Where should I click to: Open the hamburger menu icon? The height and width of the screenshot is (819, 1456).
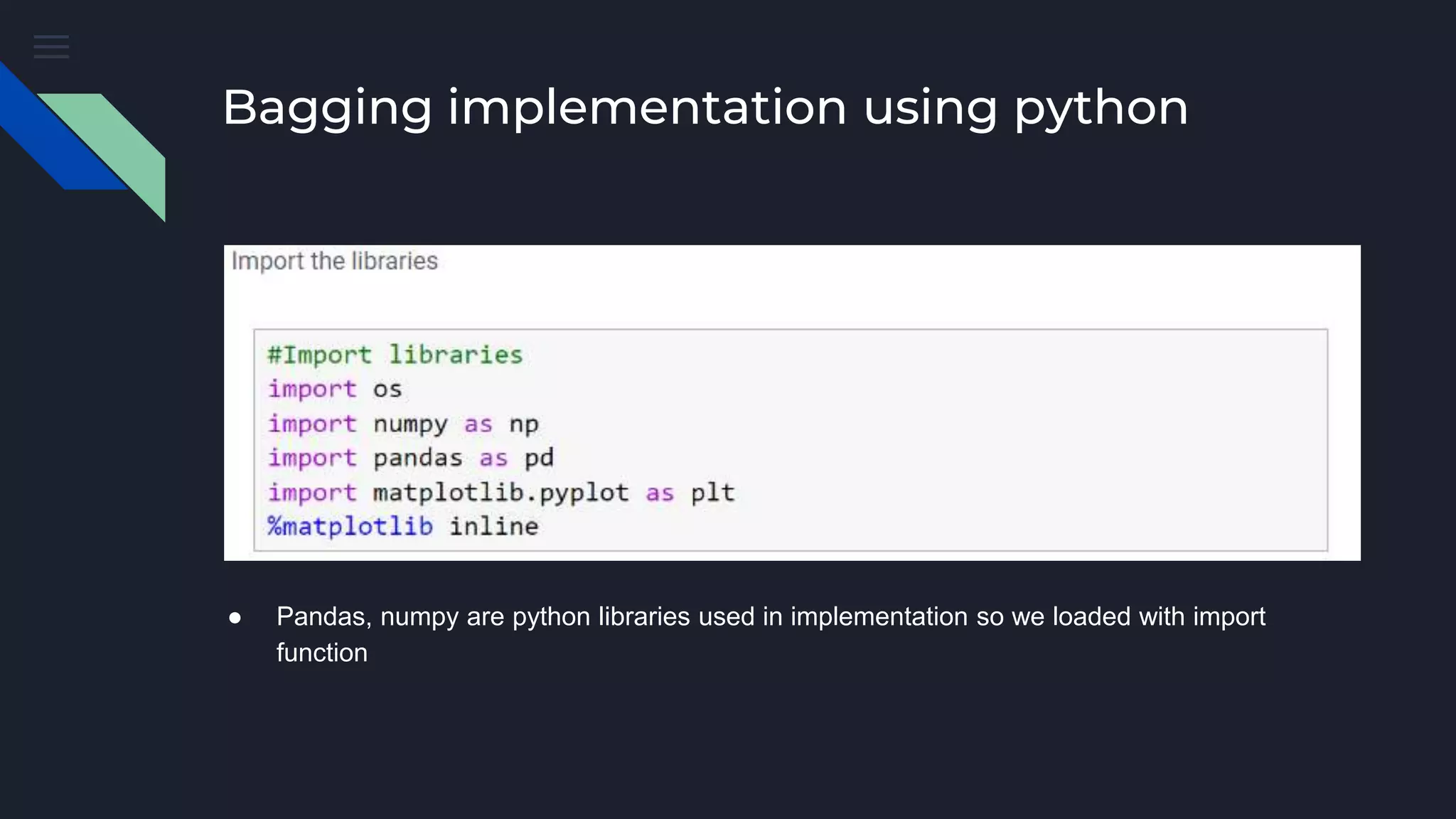[51, 47]
